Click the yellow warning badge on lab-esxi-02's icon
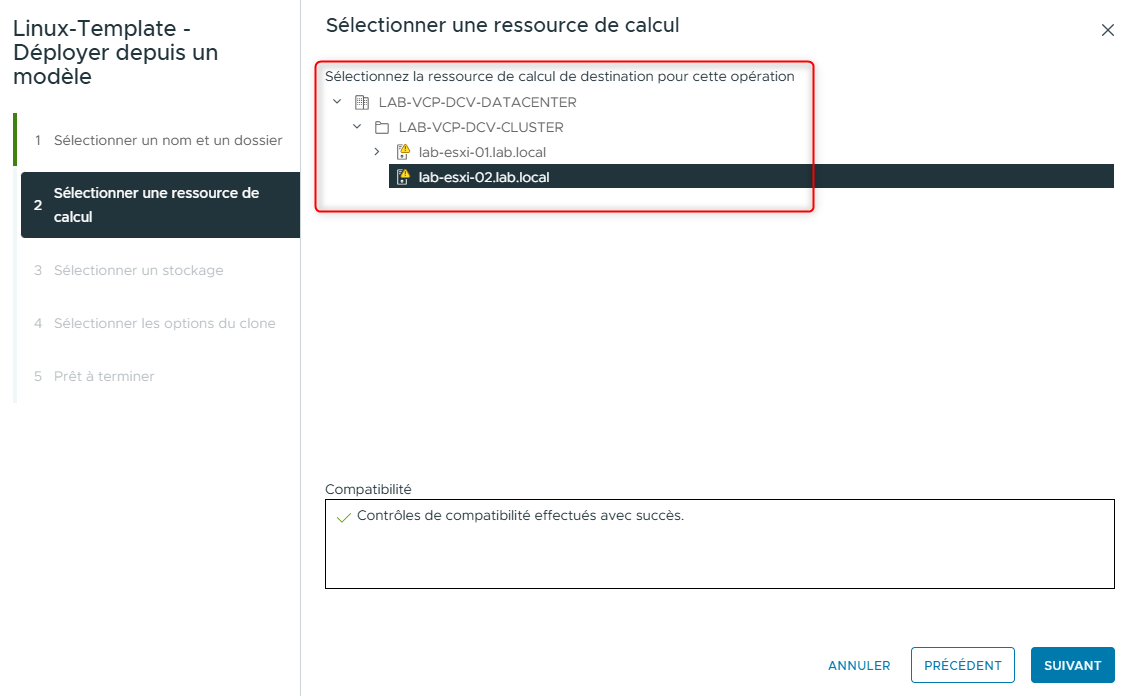Screen dimensions: 1131x696 tap(406, 173)
